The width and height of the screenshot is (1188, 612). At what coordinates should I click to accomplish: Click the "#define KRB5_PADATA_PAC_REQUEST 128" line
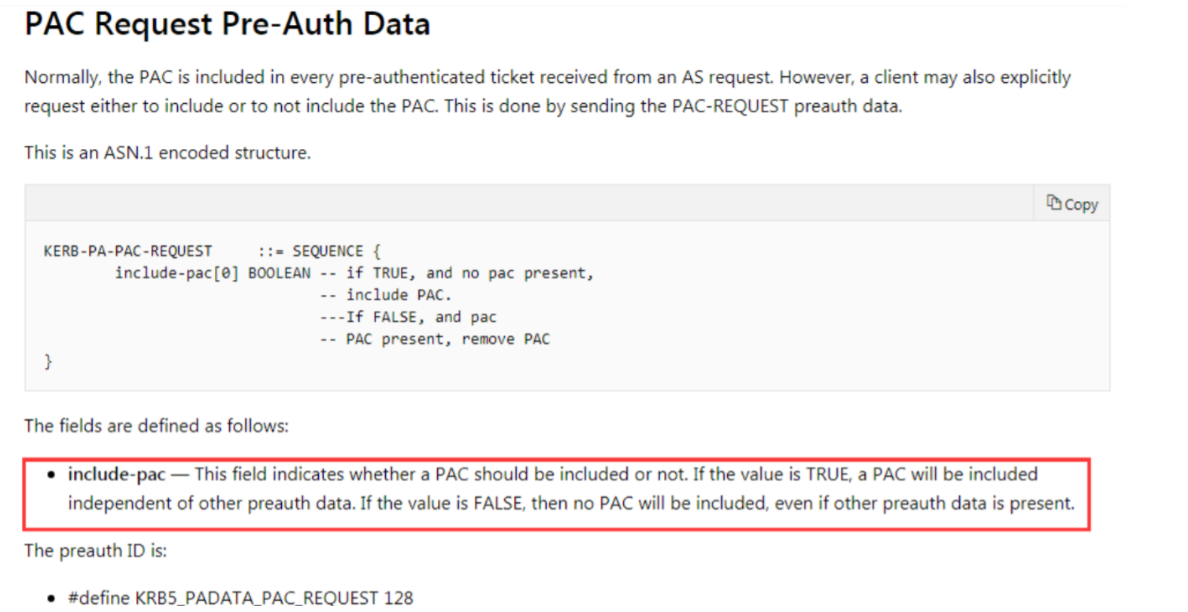[x=240, y=598]
